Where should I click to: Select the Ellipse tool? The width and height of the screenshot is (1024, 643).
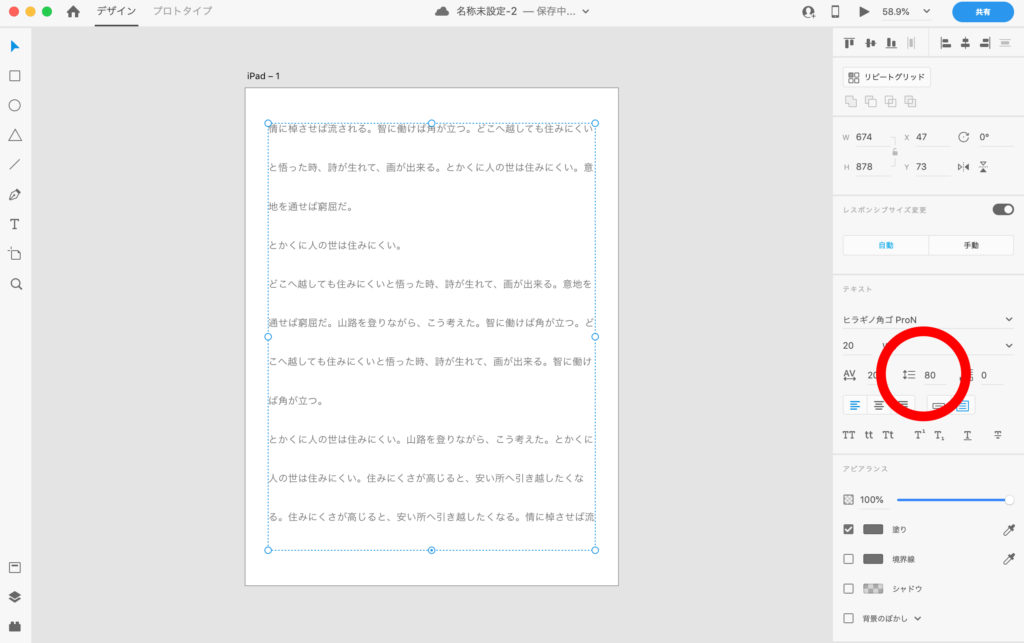pyautogui.click(x=15, y=105)
